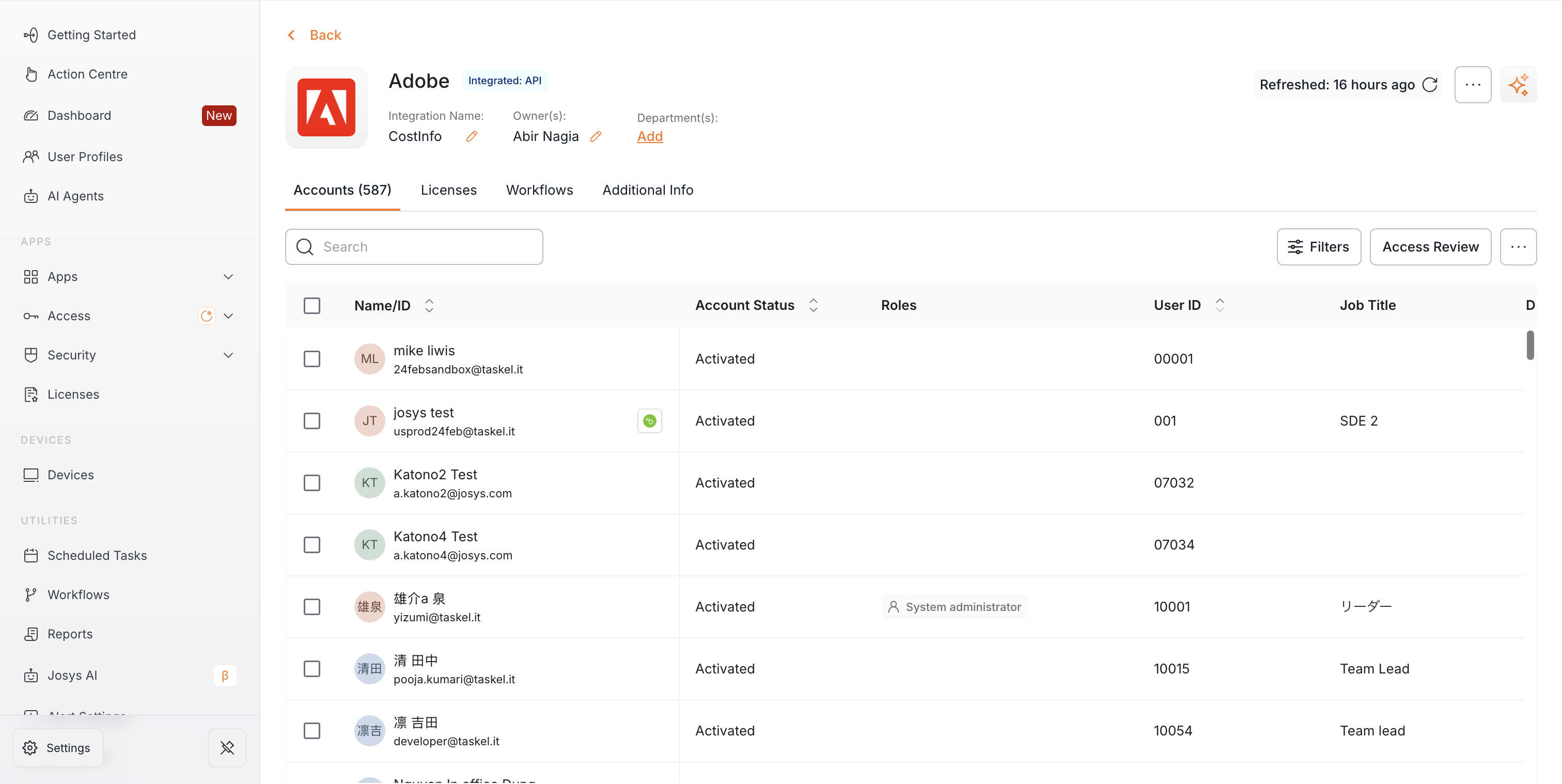
Task: Click the ML avatar for mike liwis
Action: click(x=370, y=359)
